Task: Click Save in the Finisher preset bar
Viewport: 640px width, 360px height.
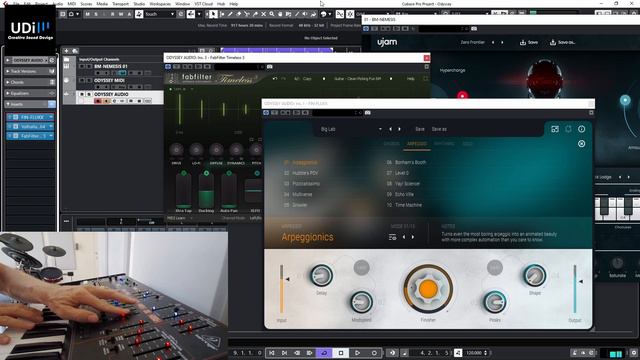Action: (x=420, y=129)
